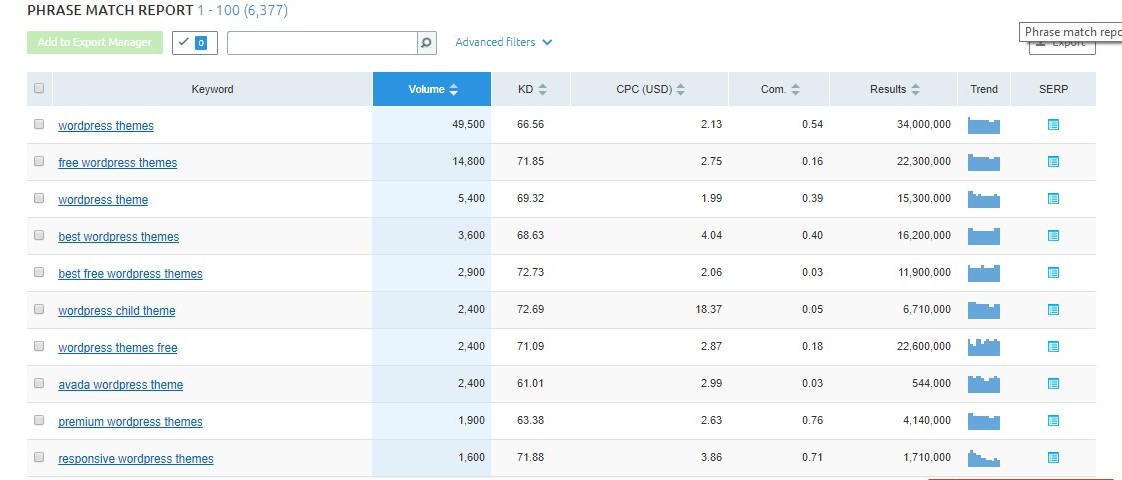Viewport: 1122px width, 480px height.
Task: Select the 0.76 competition value
Action: pyautogui.click(x=812, y=421)
